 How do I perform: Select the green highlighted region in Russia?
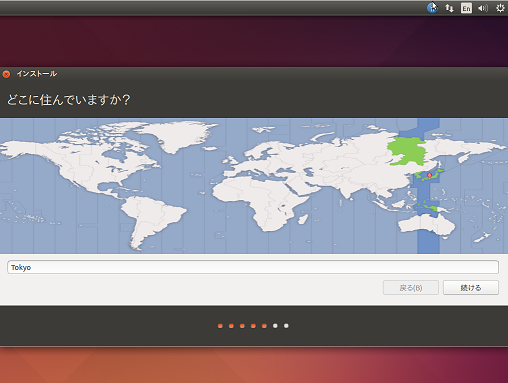408,151
